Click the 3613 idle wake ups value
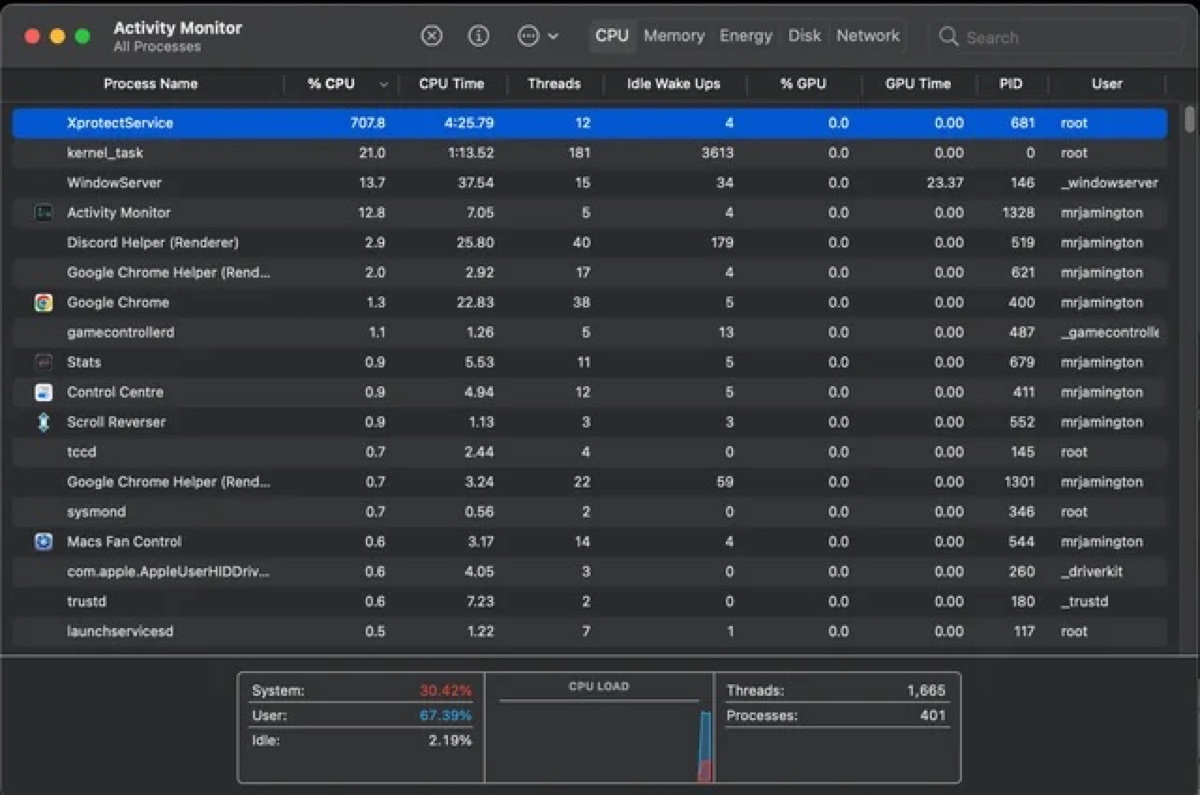 pyautogui.click(x=717, y=153)
